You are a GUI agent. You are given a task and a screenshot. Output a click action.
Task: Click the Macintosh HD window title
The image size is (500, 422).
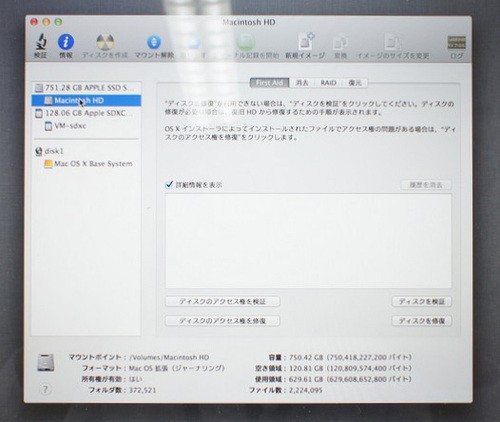pyautogui.click(x=249, y=22)
